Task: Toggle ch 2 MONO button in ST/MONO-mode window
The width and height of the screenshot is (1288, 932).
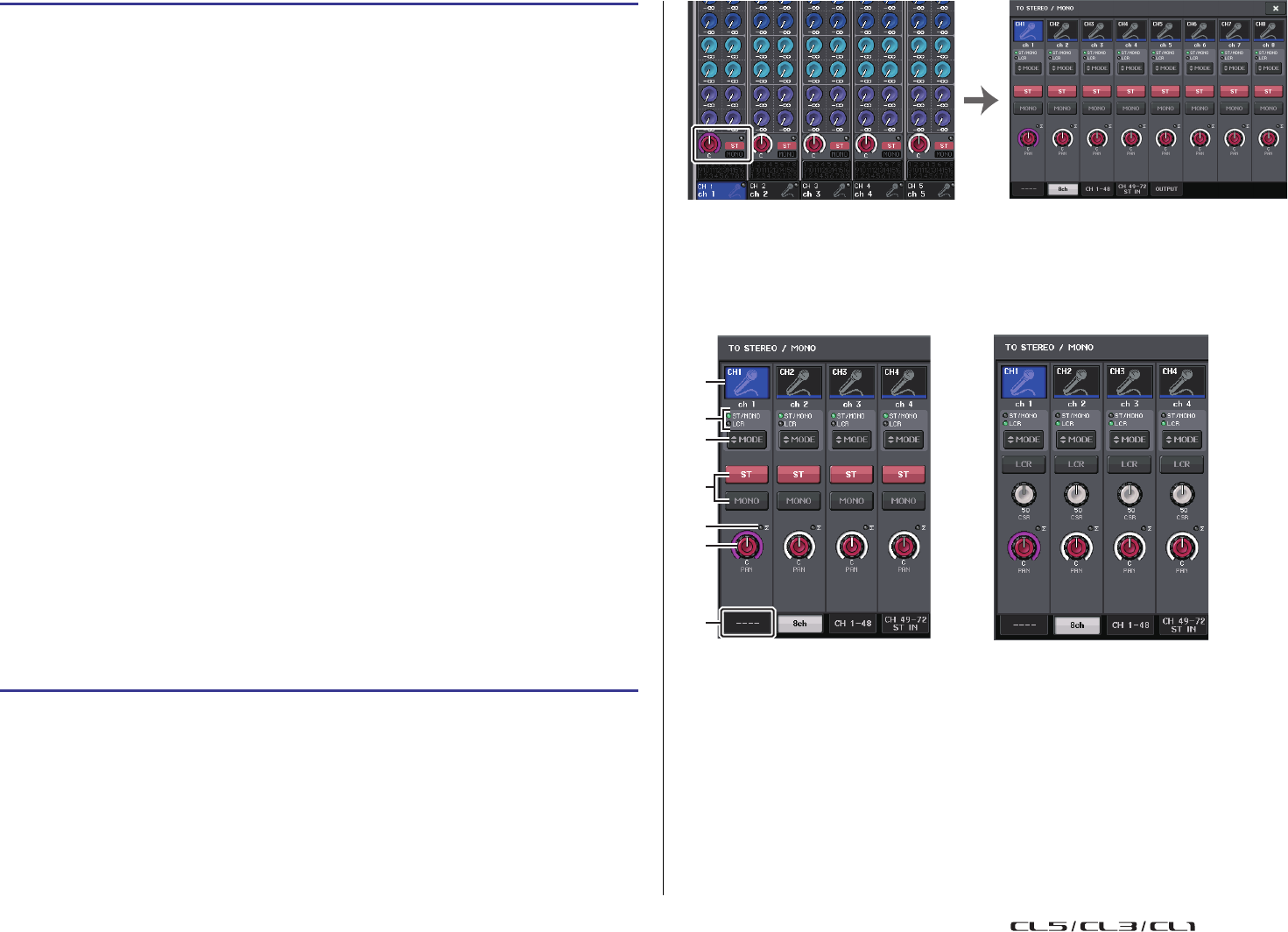Action: [x=799, y=501]
